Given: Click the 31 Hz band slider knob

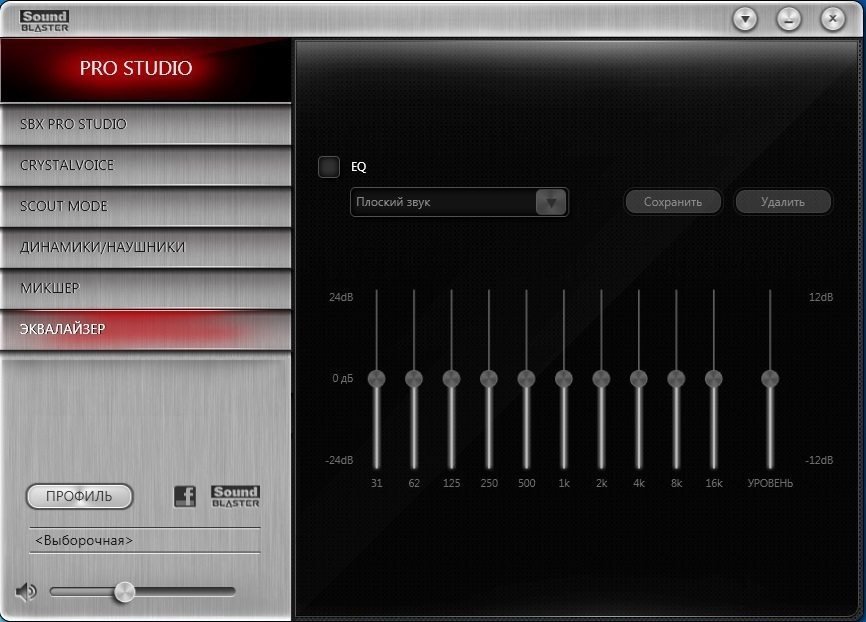Looking at the screenshot, I should click(377, 379).
